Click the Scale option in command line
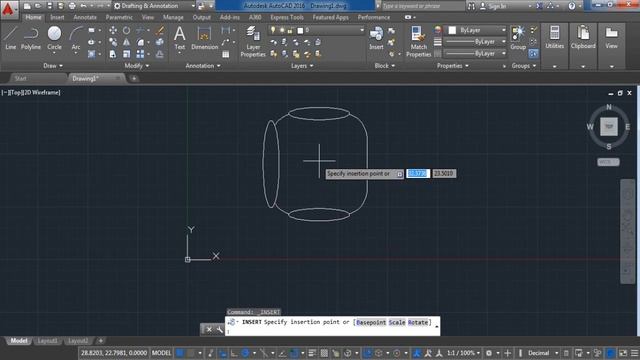The height and width of the screenshot is (360, 640). pos(397,322)
